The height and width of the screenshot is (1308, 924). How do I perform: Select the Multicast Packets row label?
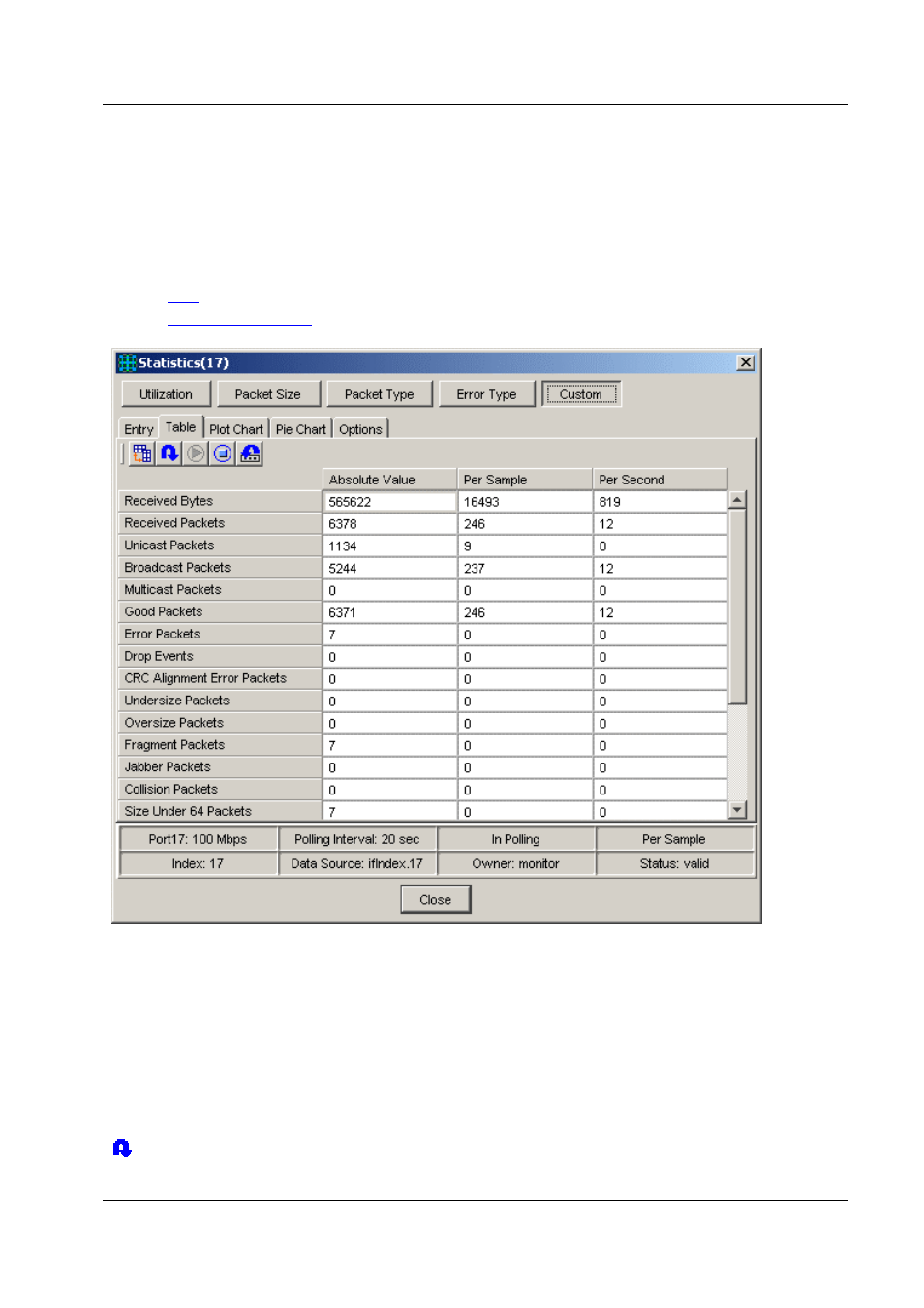(x=220, y=590)
